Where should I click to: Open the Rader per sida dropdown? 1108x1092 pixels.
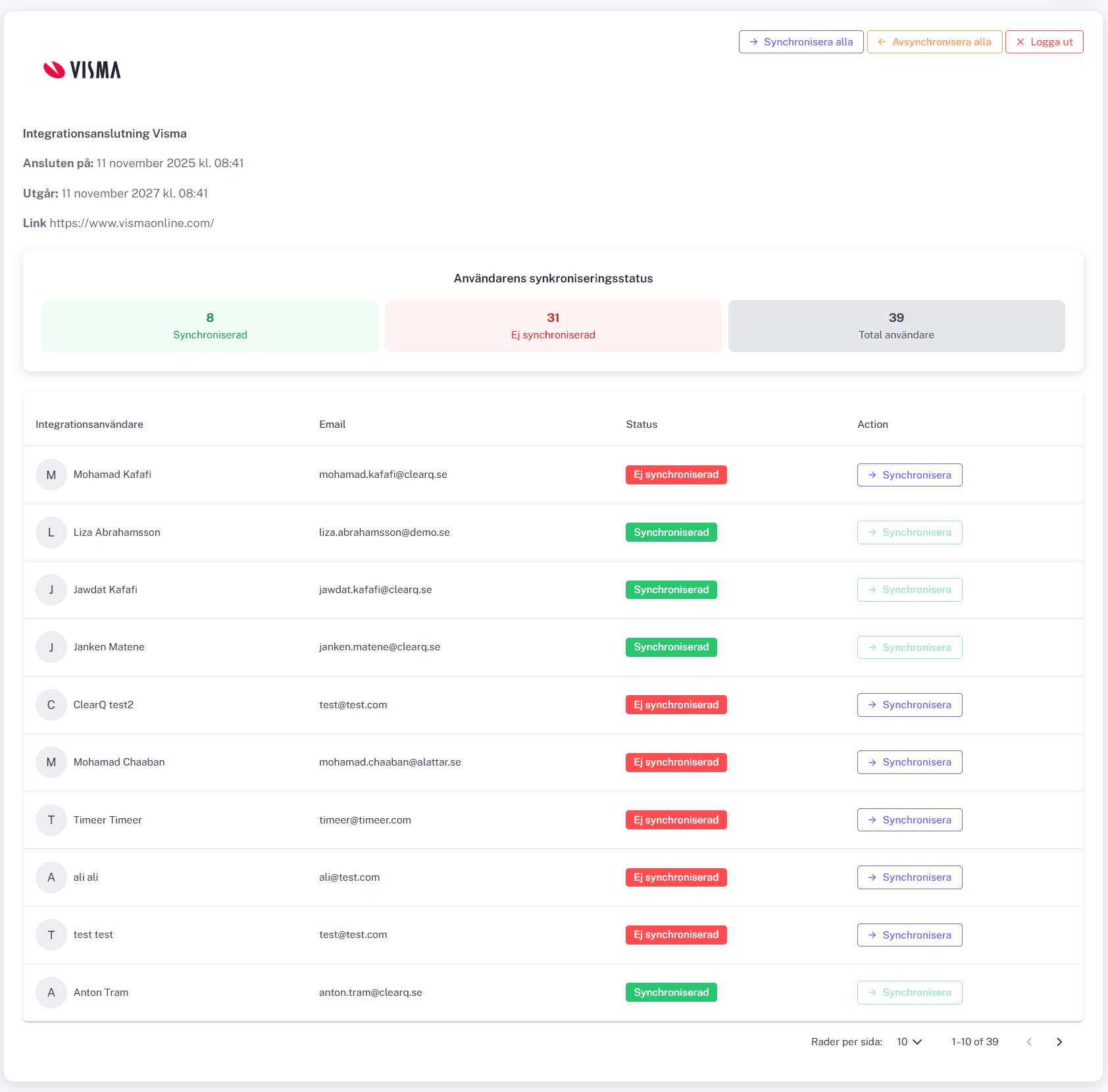coord(908,1041)
